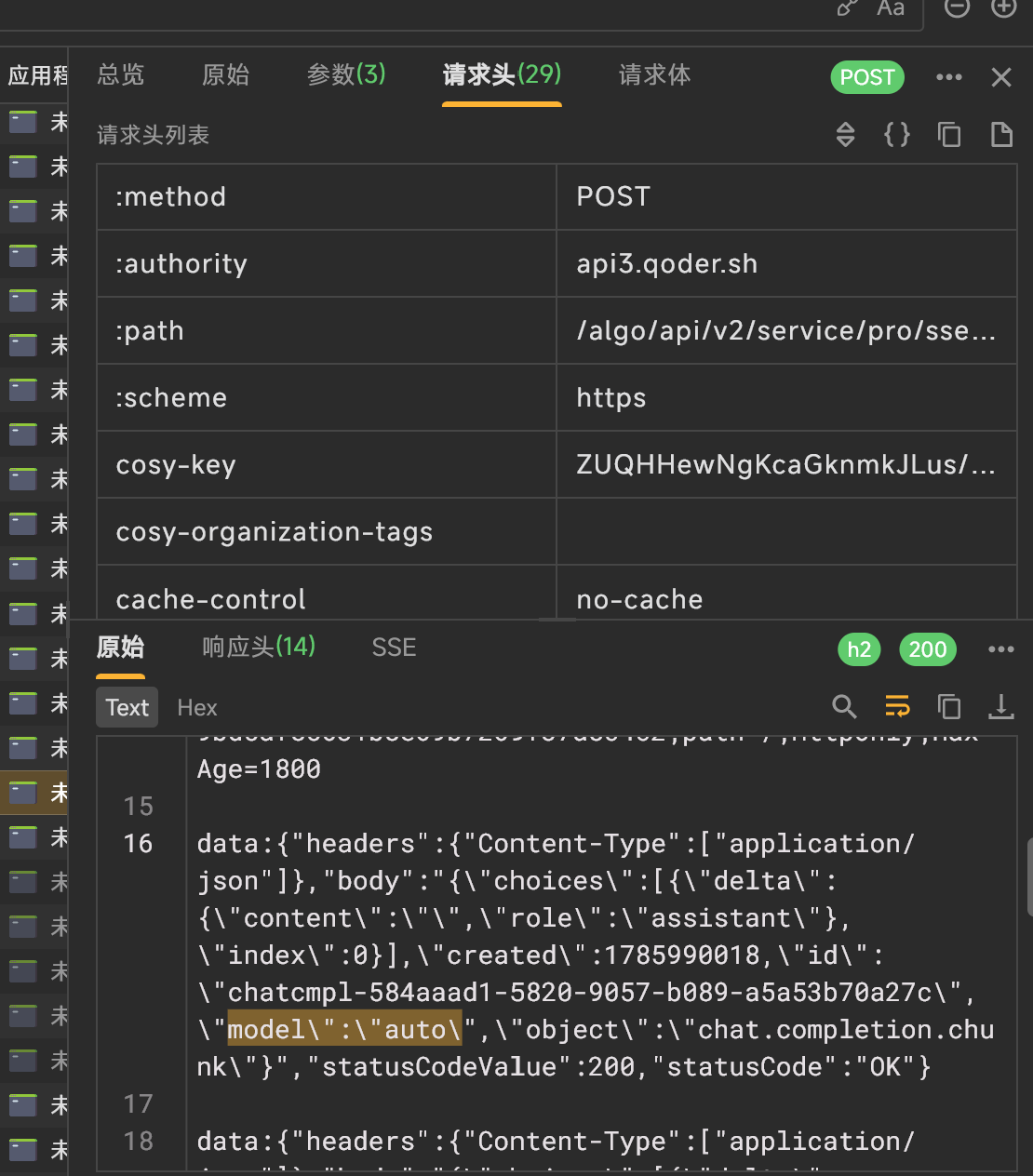Viewport: 1033px width, 1176px height.
Task: Select the cosy-organization-tags header row
Action: (x=557, y=531)
